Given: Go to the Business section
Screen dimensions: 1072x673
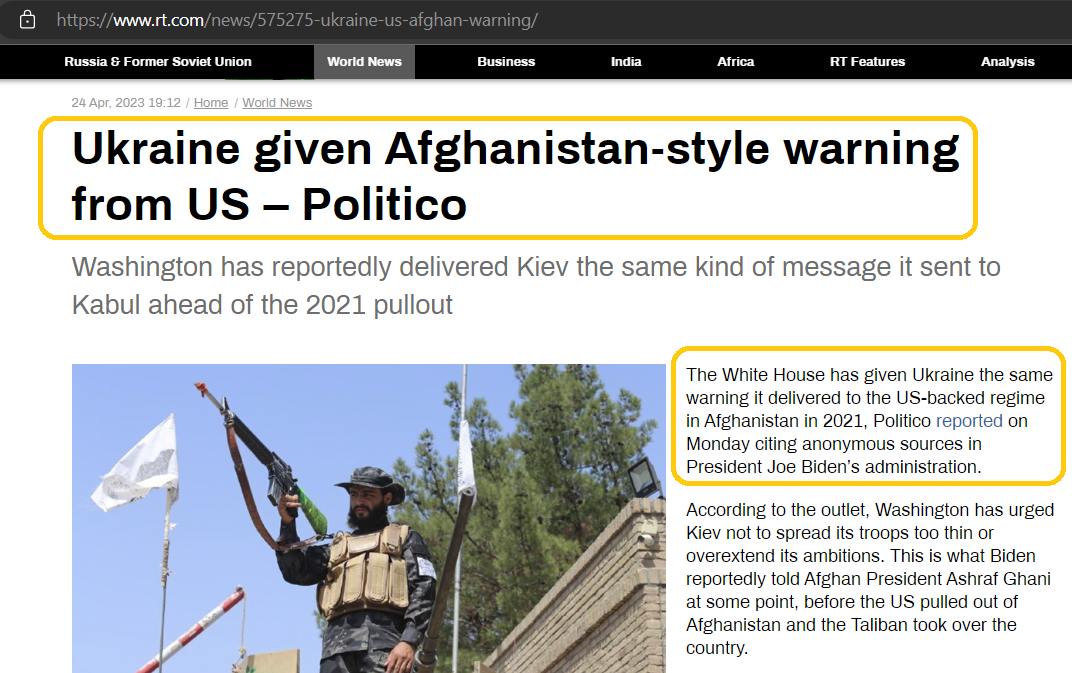Looking at the screenshot, I should [506, 62].
